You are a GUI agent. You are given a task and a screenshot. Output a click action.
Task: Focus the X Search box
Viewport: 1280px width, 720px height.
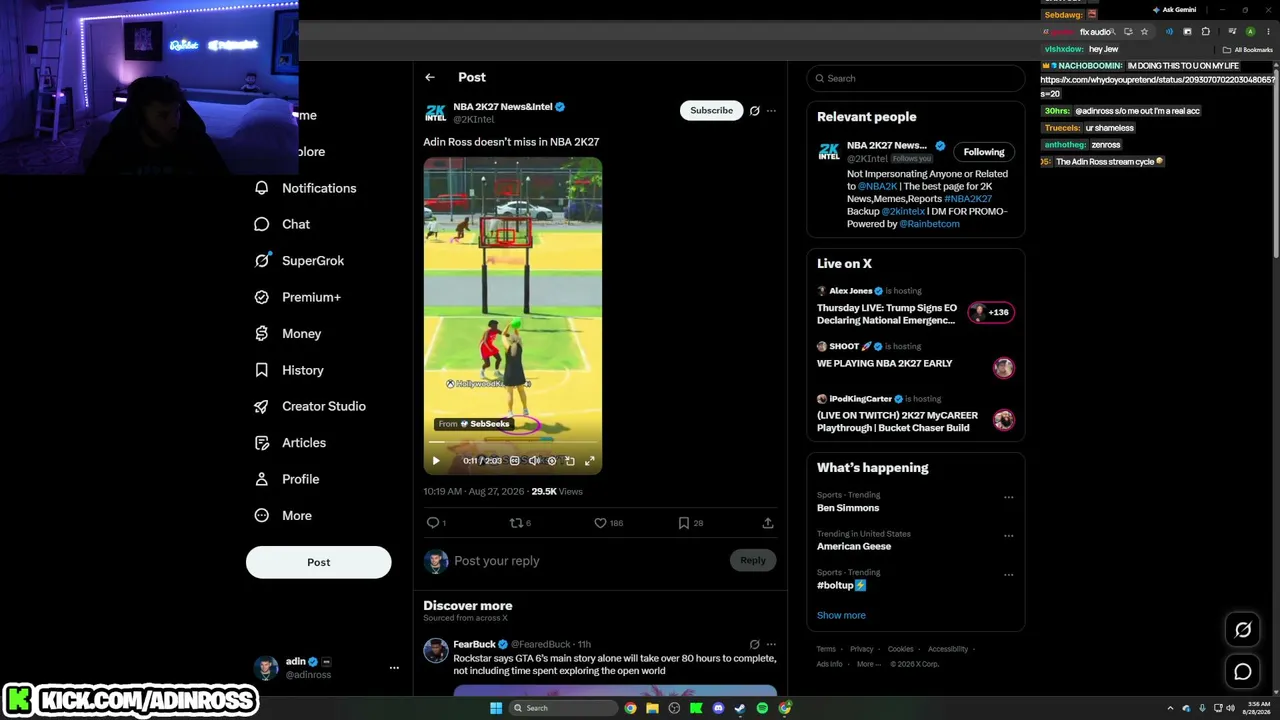[x=915, y=78]
